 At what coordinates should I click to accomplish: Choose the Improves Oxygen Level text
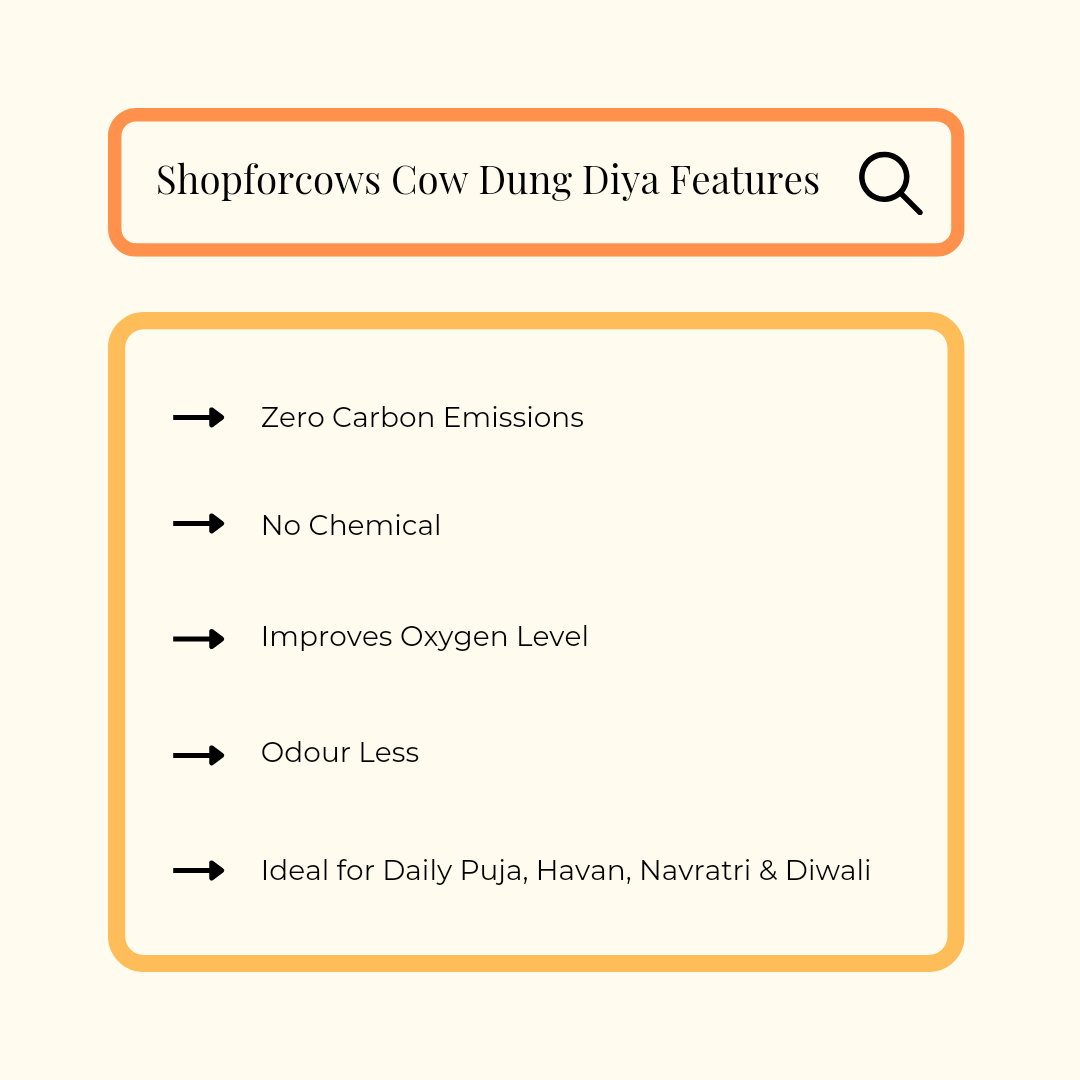(424, 637)
